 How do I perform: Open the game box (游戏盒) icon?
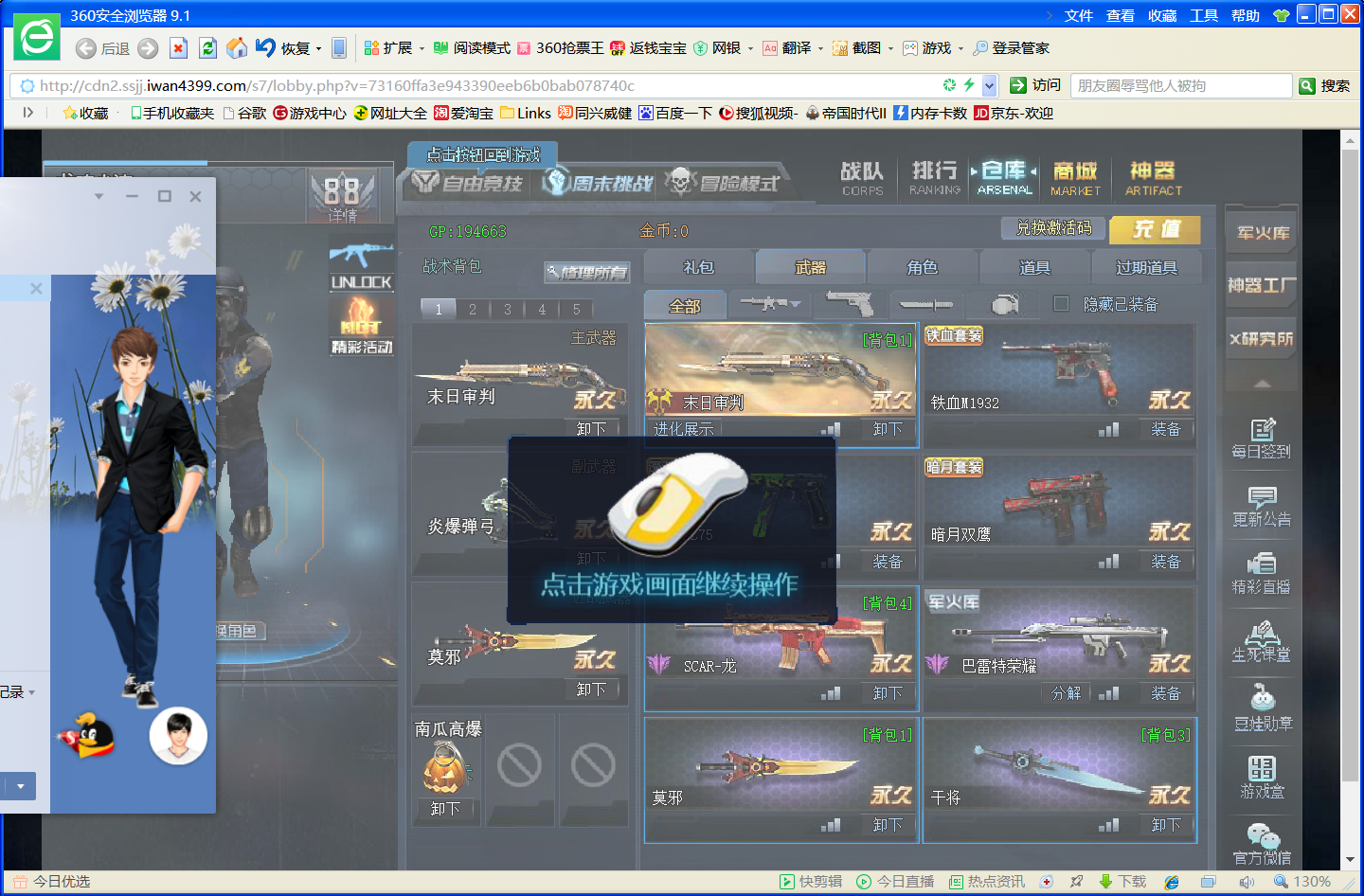1262,777
